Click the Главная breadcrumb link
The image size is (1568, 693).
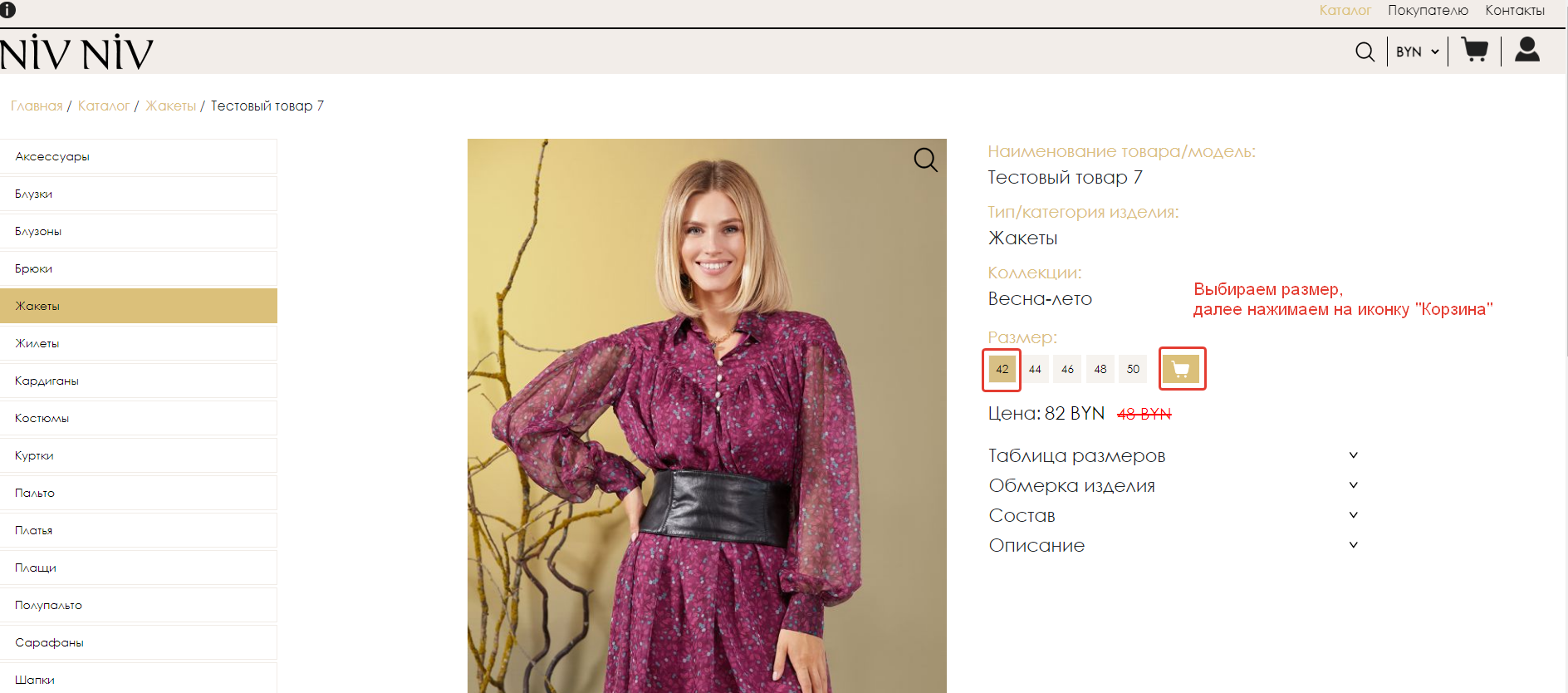coord(37,106)
